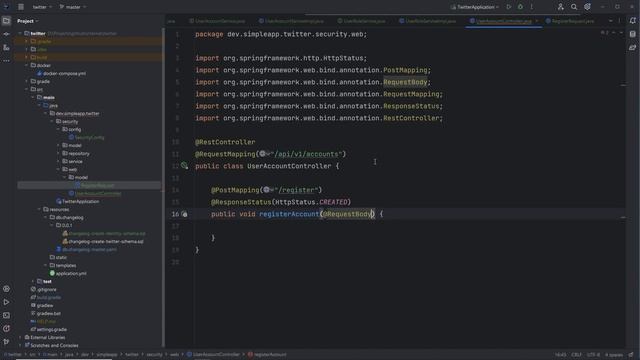Toggle the Project tool window icon
Screen dimensions: 640x360
(6, 20)
